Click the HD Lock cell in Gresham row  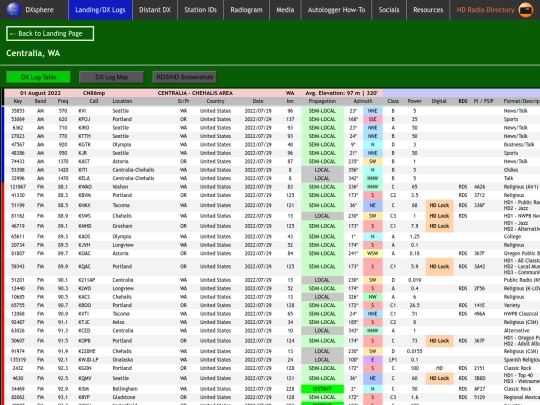439,226
